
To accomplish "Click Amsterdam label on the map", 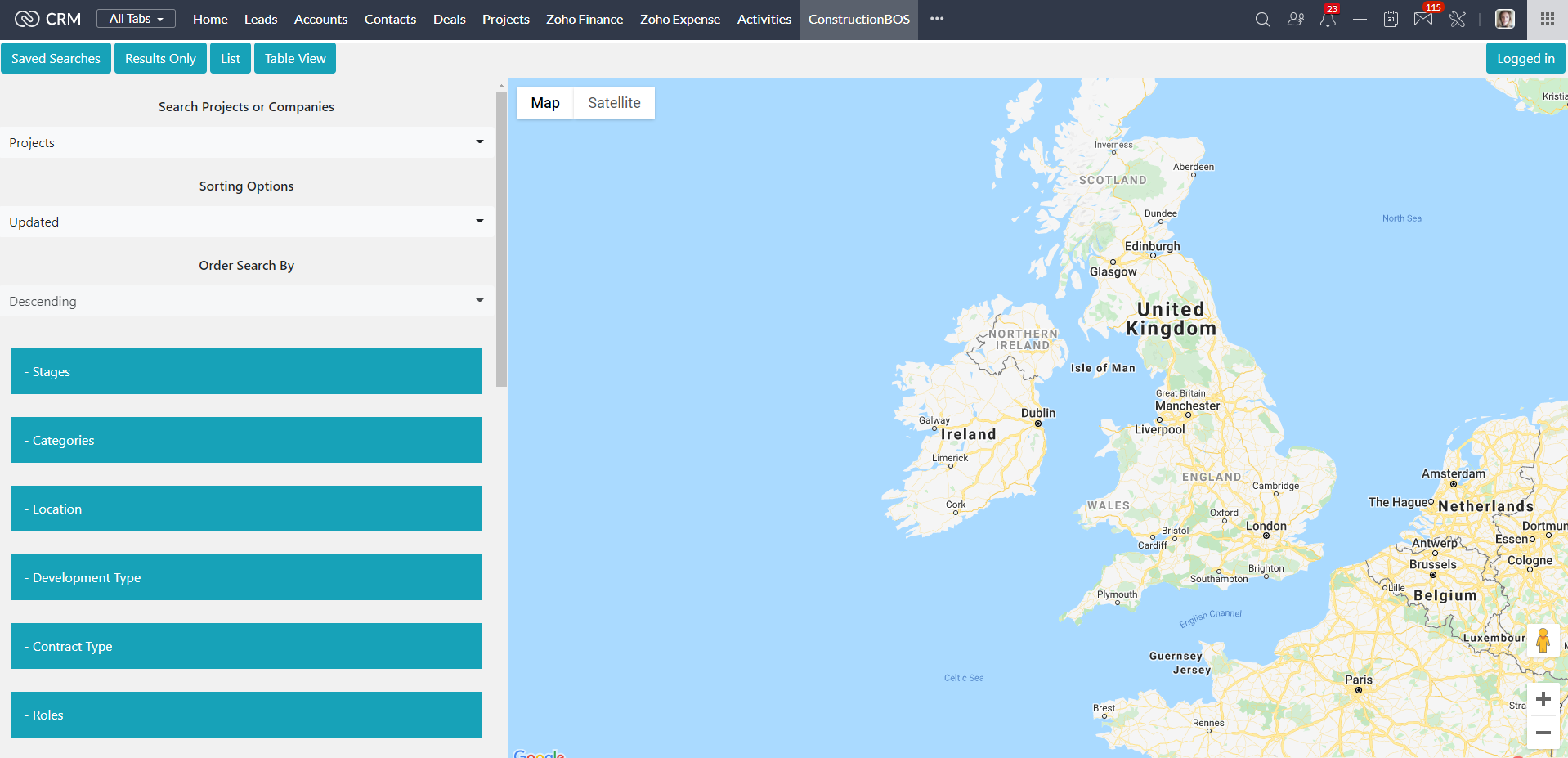I will point(1454,474).
